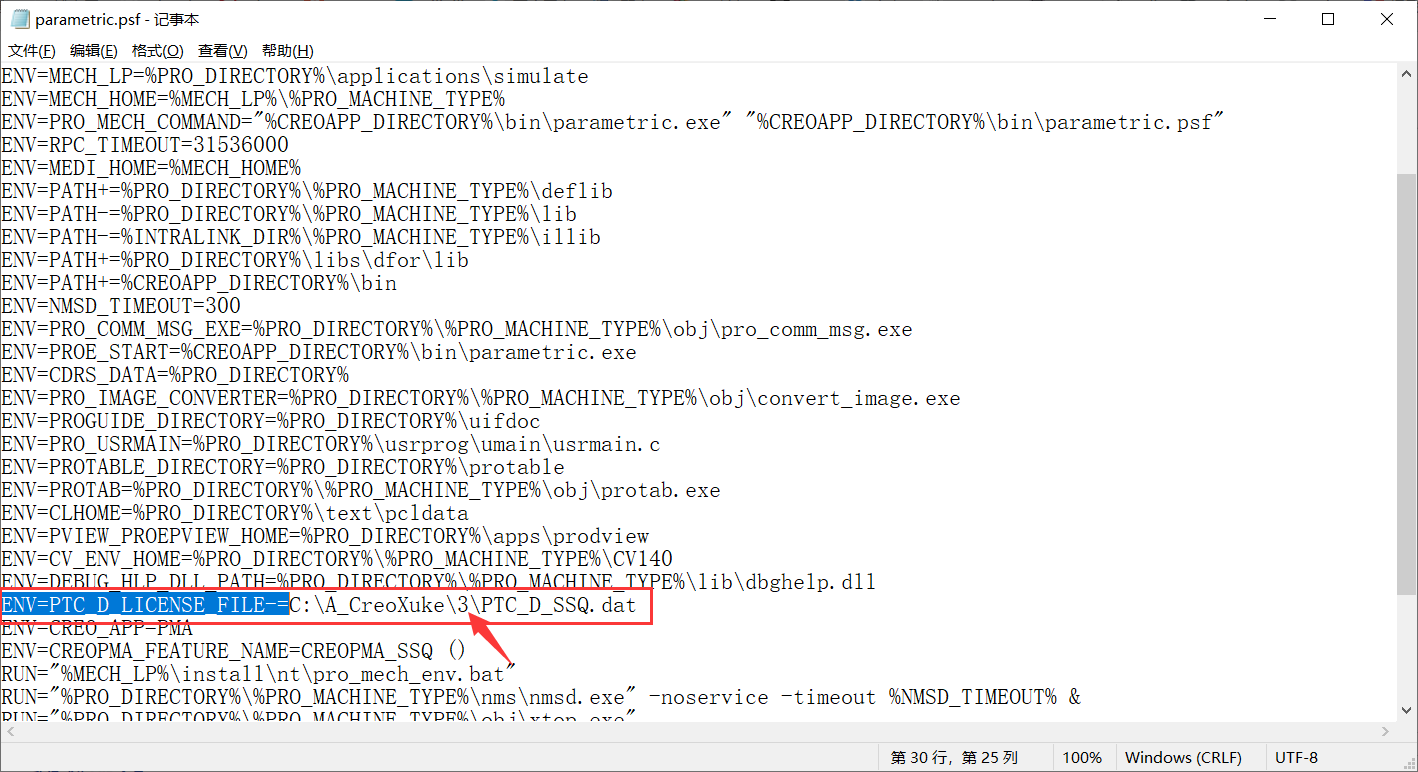This screenshot has width=1418, height=772.
Task: Open the 格式(O) menu
Action: pos(157,51)
